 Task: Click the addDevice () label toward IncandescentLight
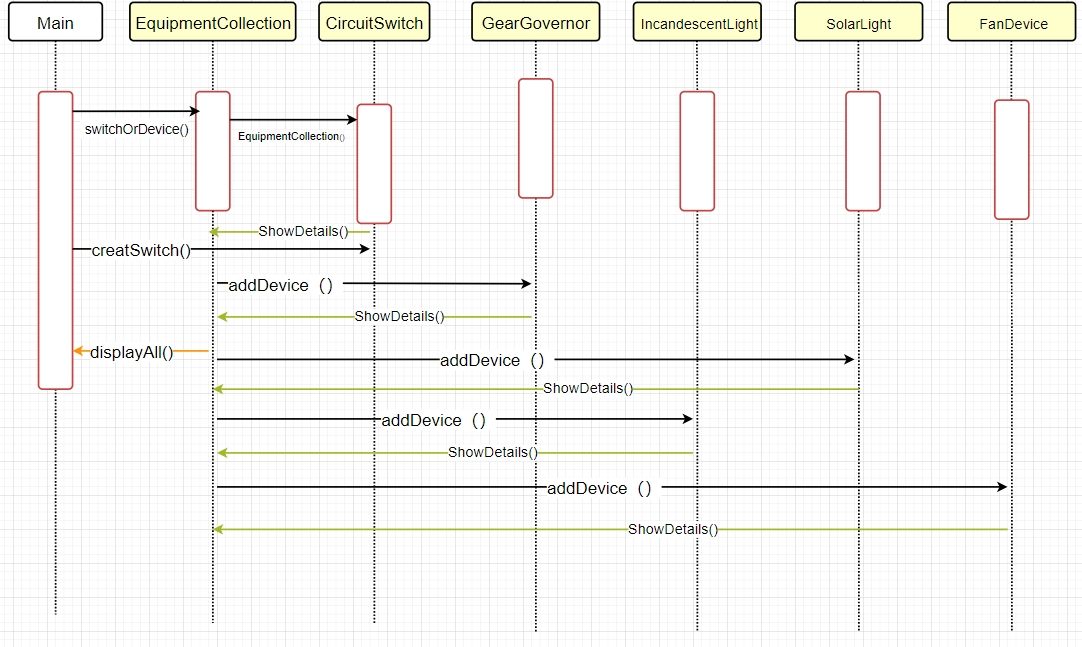[434, 420]
